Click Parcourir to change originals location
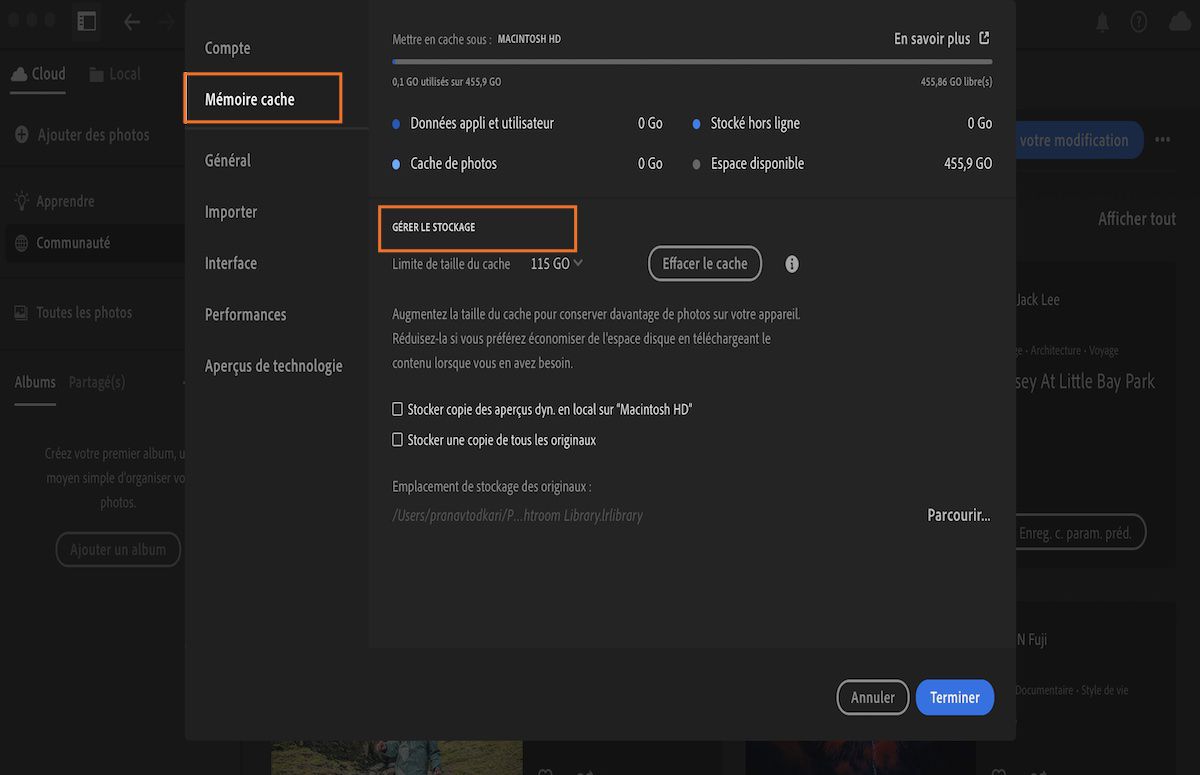 [957, 514]
